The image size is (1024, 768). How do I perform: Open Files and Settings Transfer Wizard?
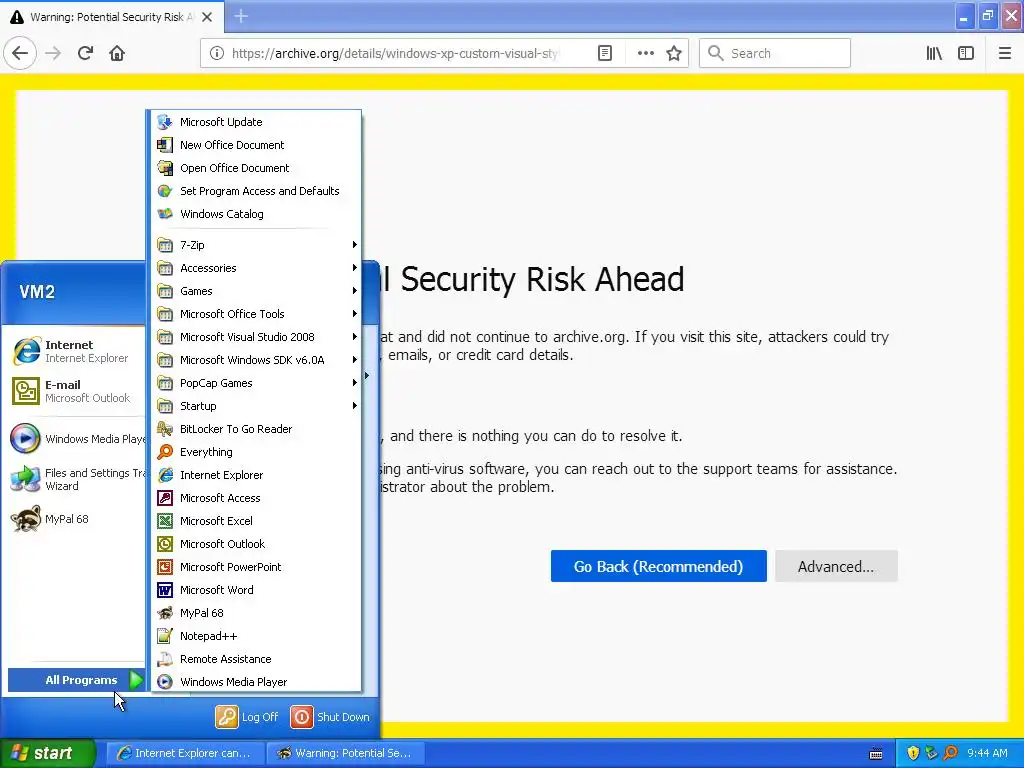point(76,479)
